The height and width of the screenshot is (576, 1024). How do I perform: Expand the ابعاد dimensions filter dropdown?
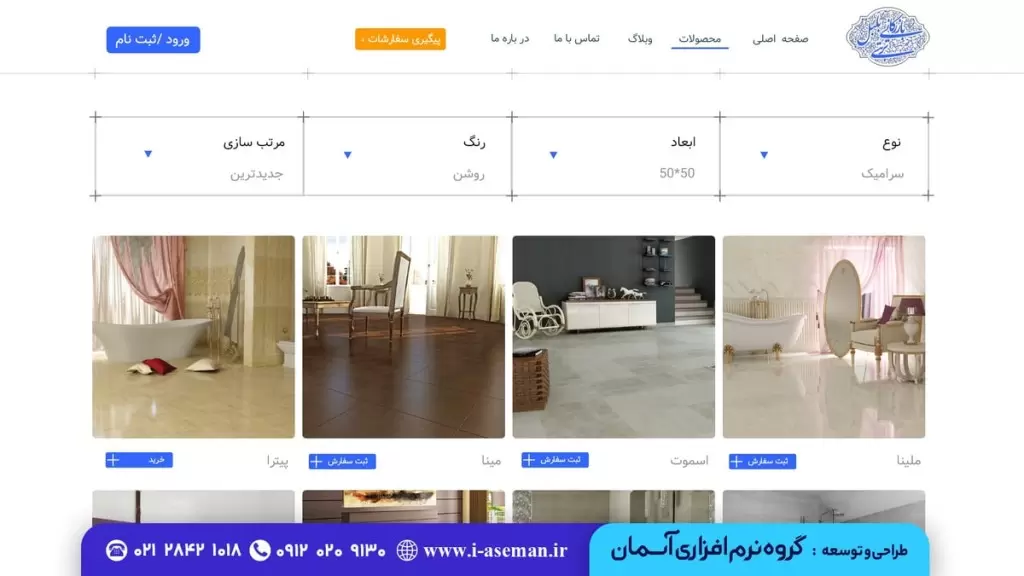point(553,155)
